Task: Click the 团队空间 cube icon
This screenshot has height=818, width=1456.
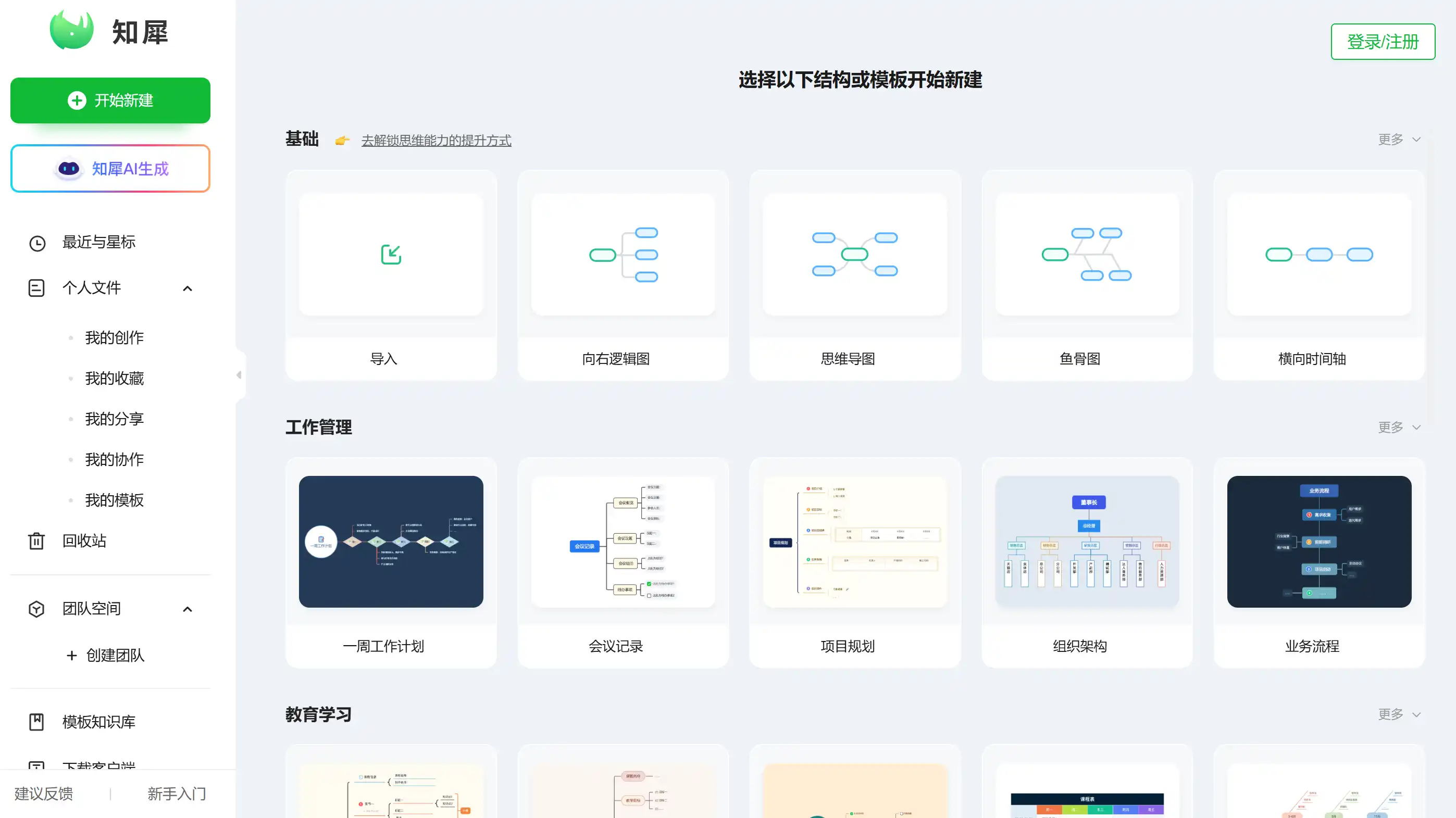Action: coord(37,609)
